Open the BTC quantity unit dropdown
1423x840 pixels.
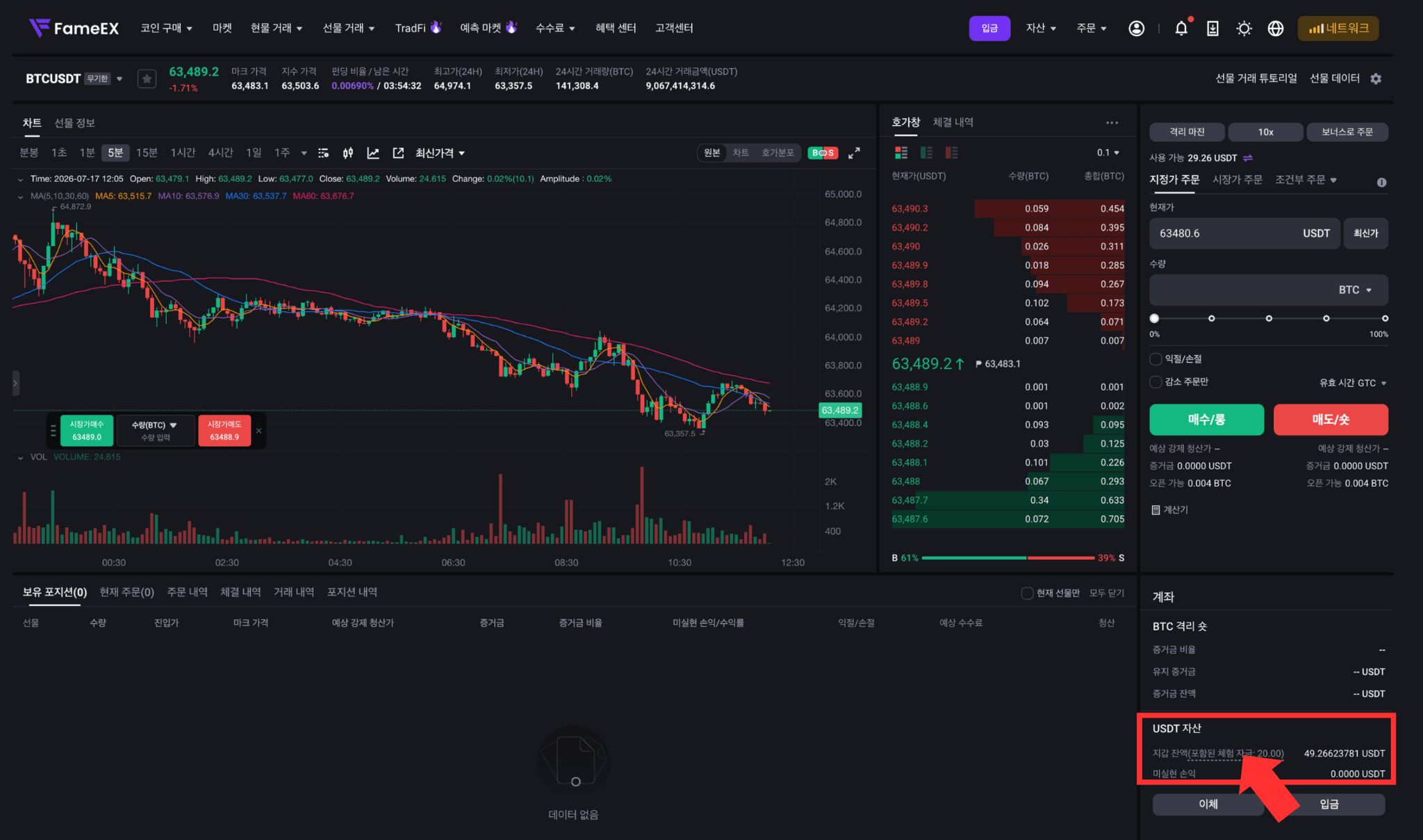(1355, 290)
